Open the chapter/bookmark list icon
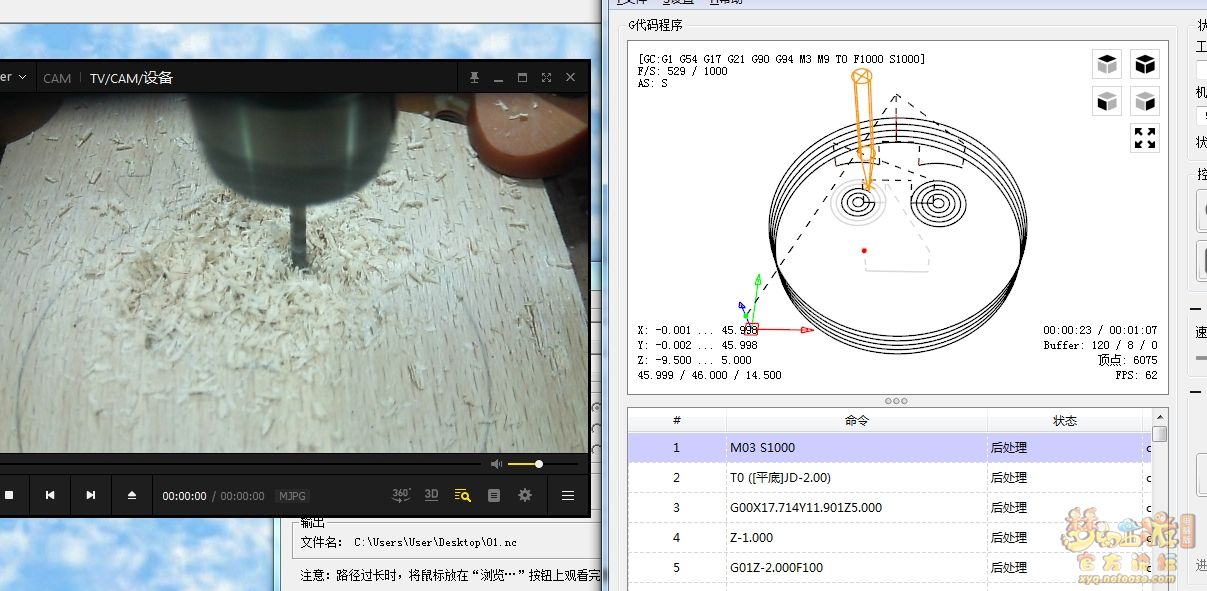Viewport: 1207px width, 591px height. click(494, 495)
